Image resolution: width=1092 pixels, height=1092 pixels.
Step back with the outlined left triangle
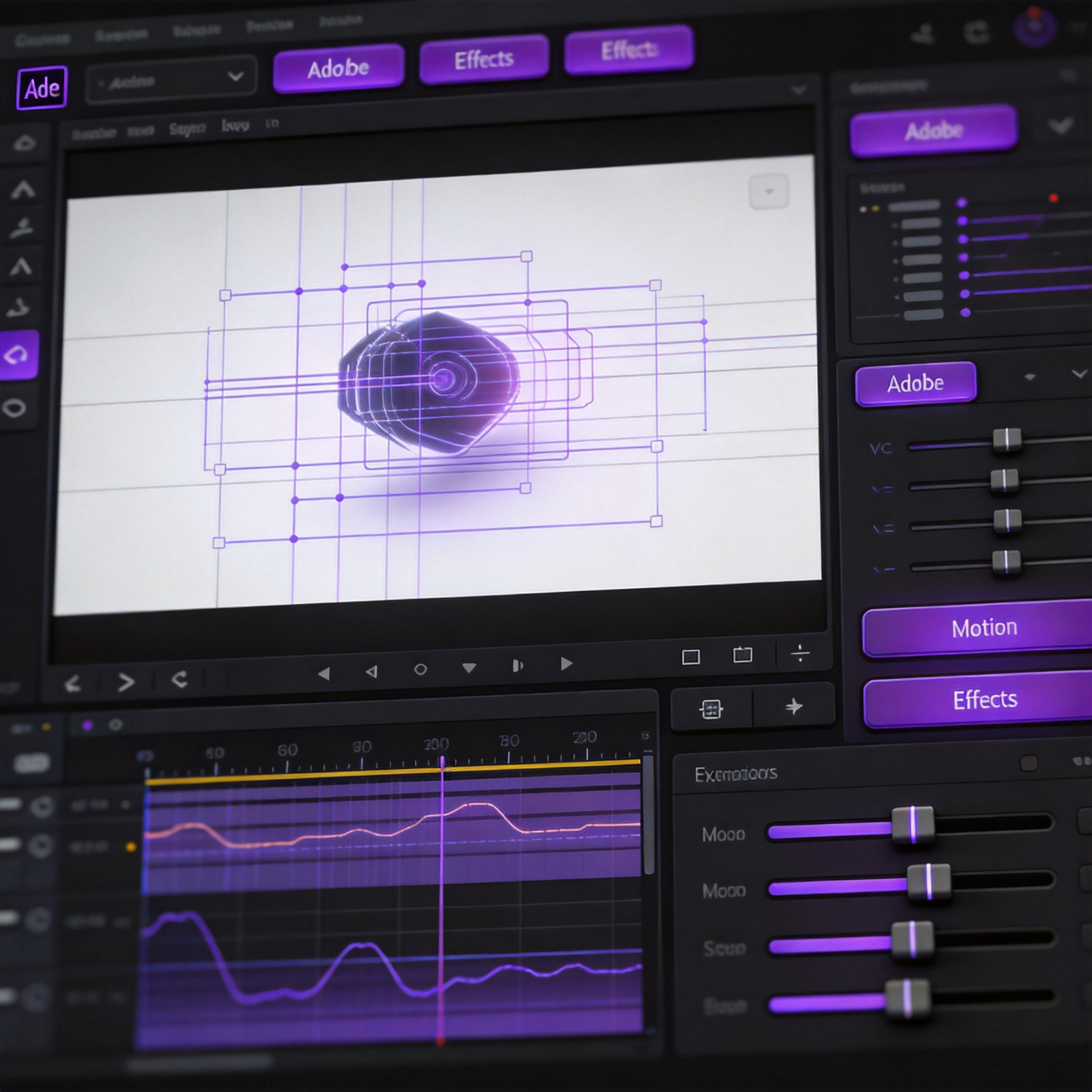click(372, 671)
